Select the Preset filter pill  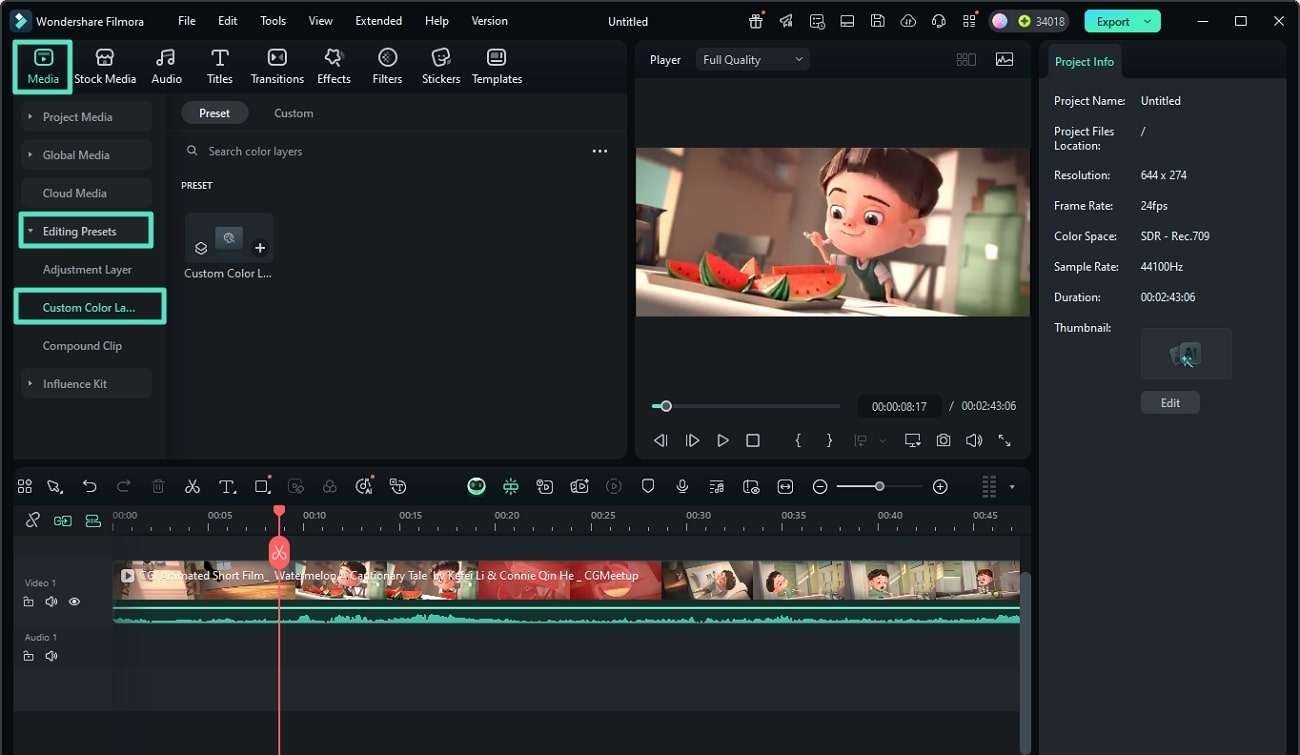214,113
